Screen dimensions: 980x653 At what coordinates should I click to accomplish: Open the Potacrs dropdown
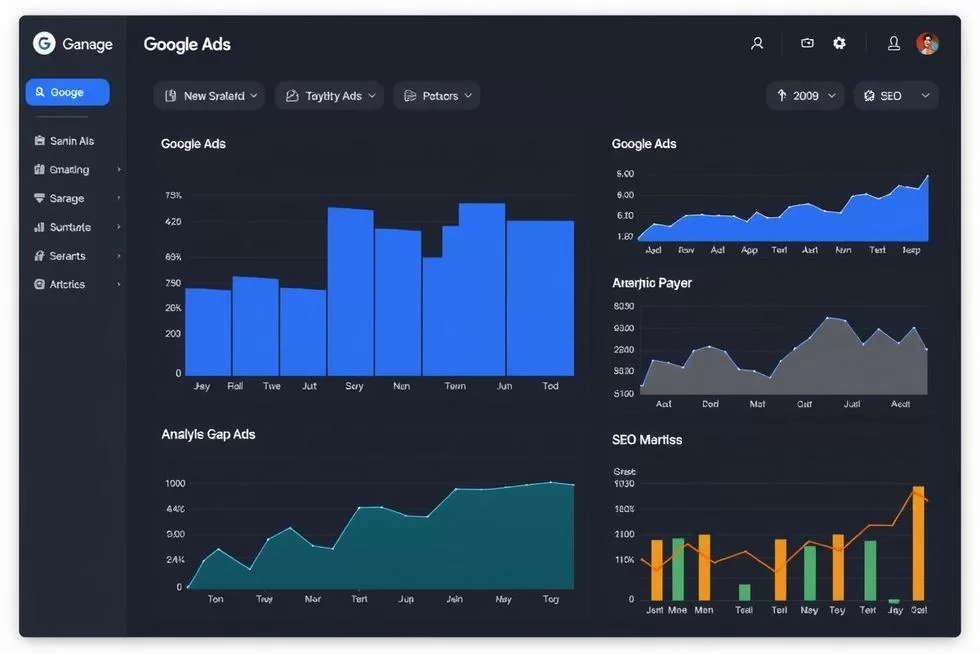point(437,96)
